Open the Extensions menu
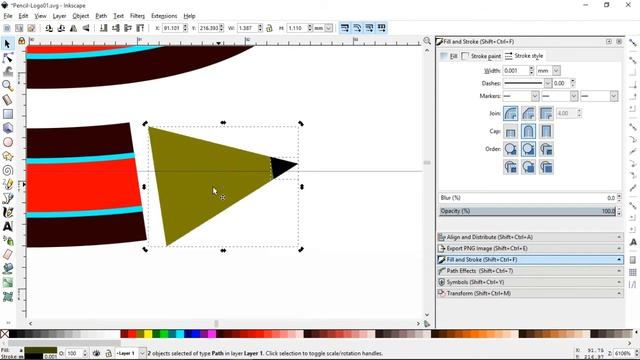The image size is (640, 360). pos(164,16)
